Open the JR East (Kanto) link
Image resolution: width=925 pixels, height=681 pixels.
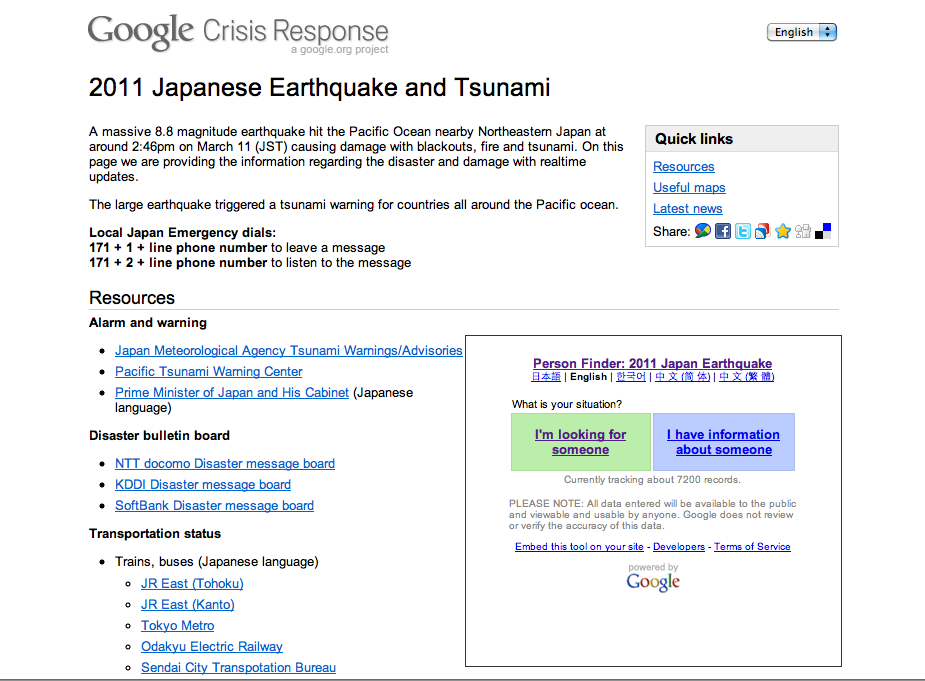(188, 605)
